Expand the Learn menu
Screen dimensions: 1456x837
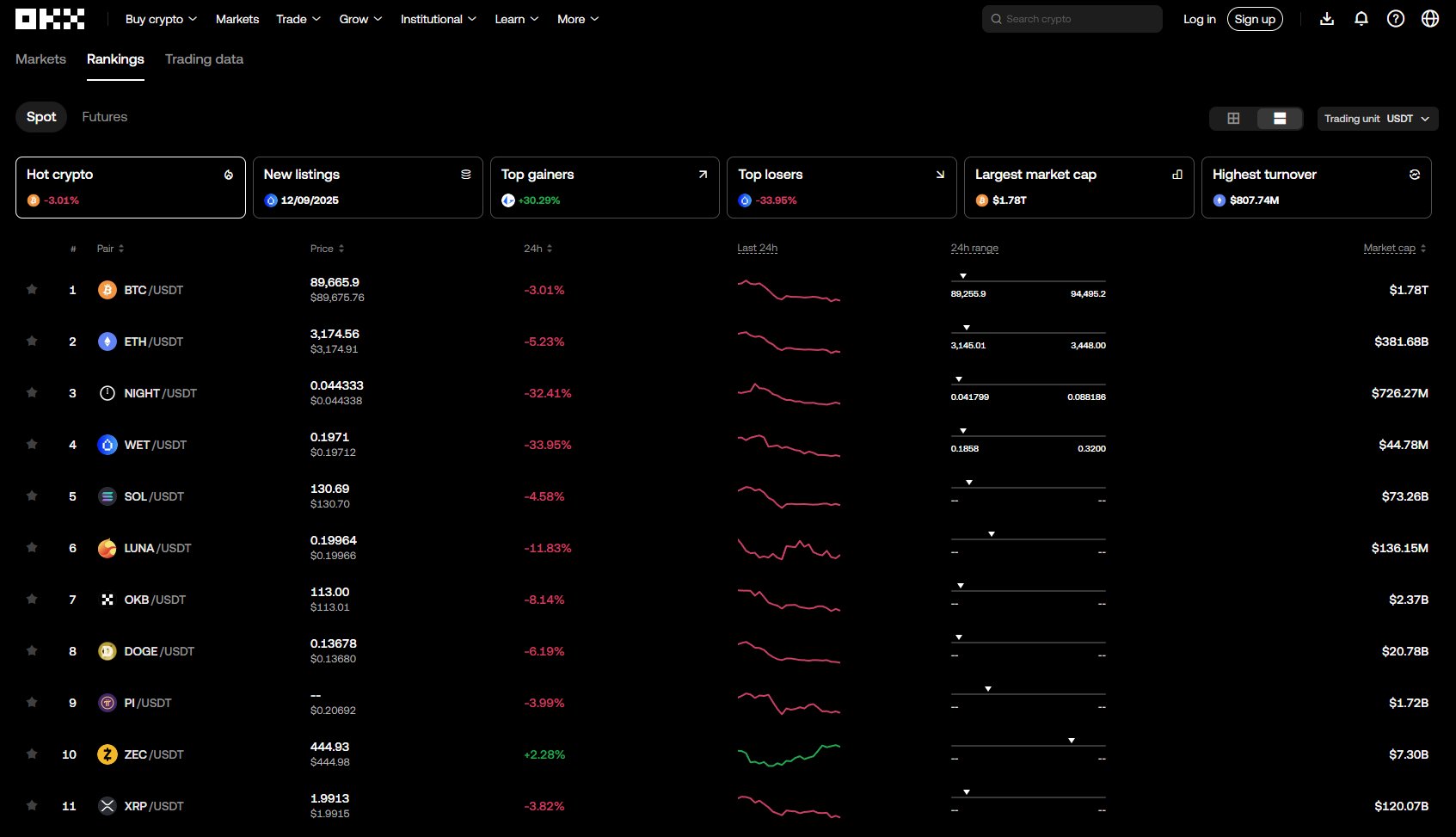pos(517,19)
